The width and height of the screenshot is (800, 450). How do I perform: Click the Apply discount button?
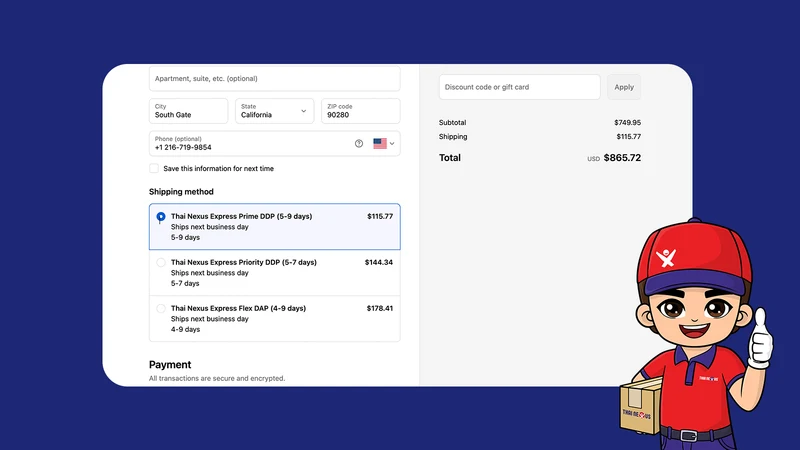(624, 87)
